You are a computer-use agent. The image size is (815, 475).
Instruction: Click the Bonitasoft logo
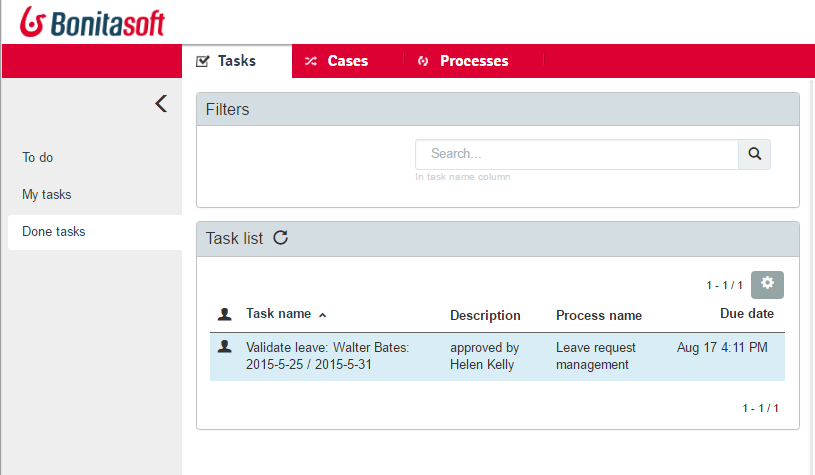coord(92,21)
